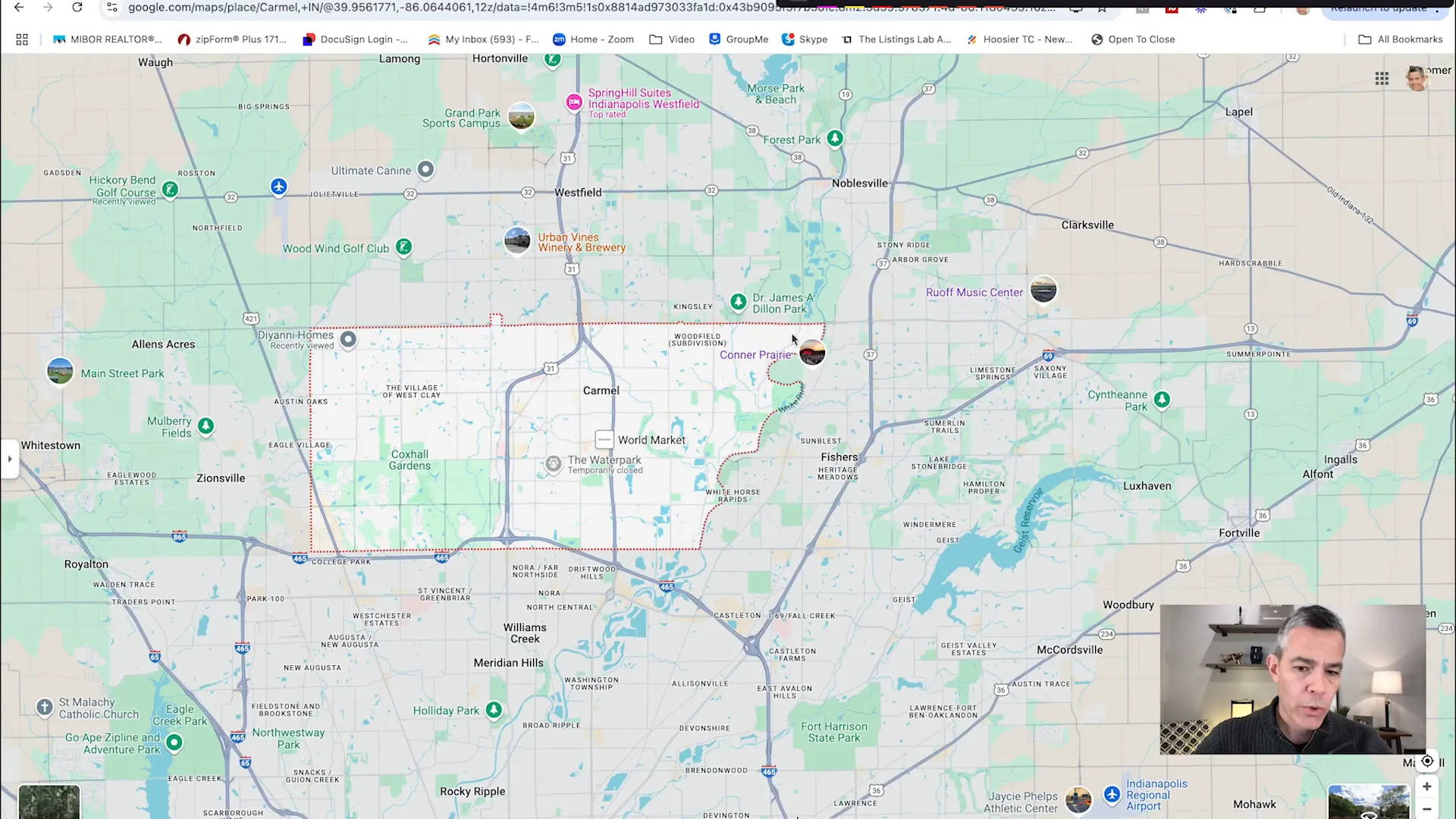The image size is (1456, 819).
Task: Open Home - Zoom bookmark
Action: tap(593, 39)
